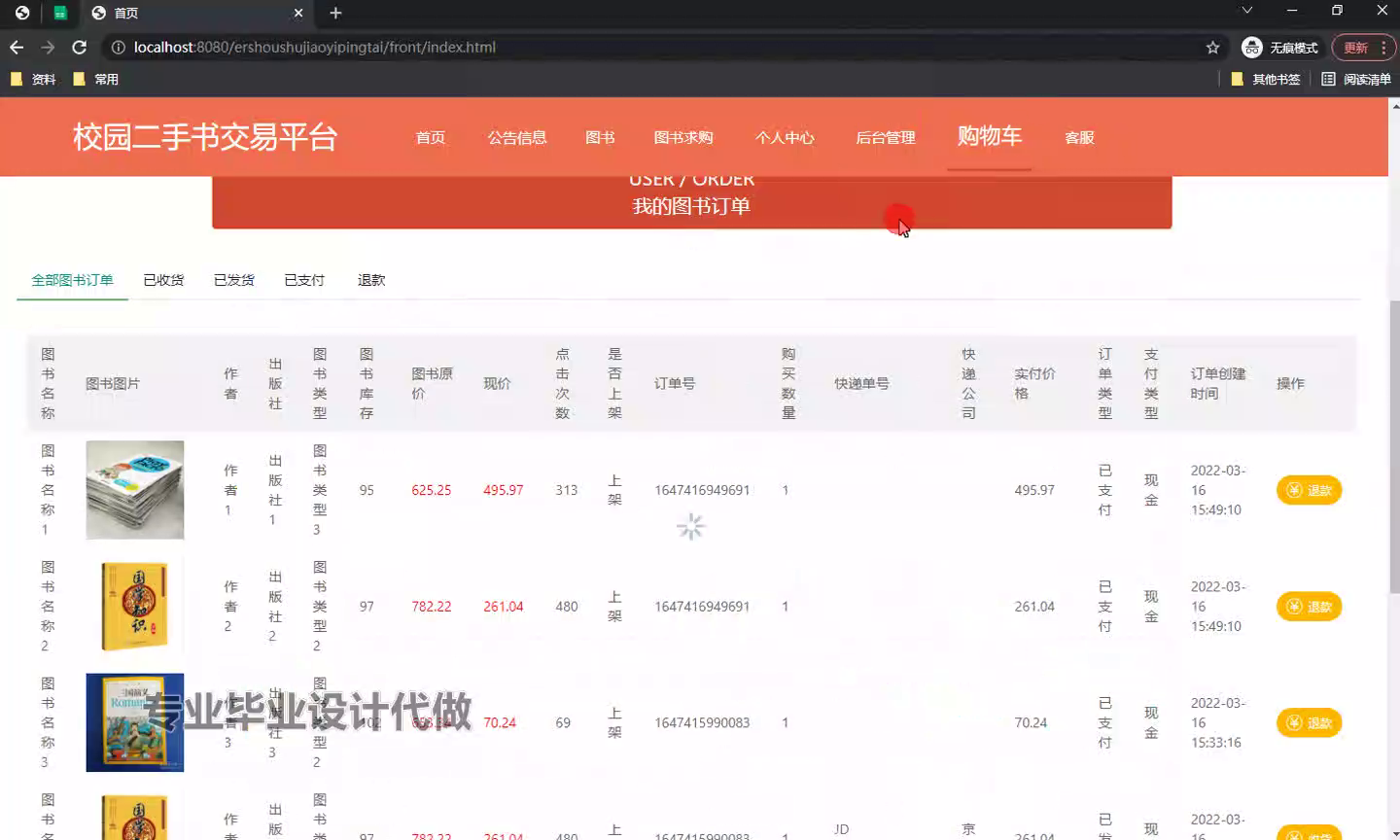Click the current price 495.97 in red
The height and width of the screenshot is (840, 1400).
click(503, 490)
